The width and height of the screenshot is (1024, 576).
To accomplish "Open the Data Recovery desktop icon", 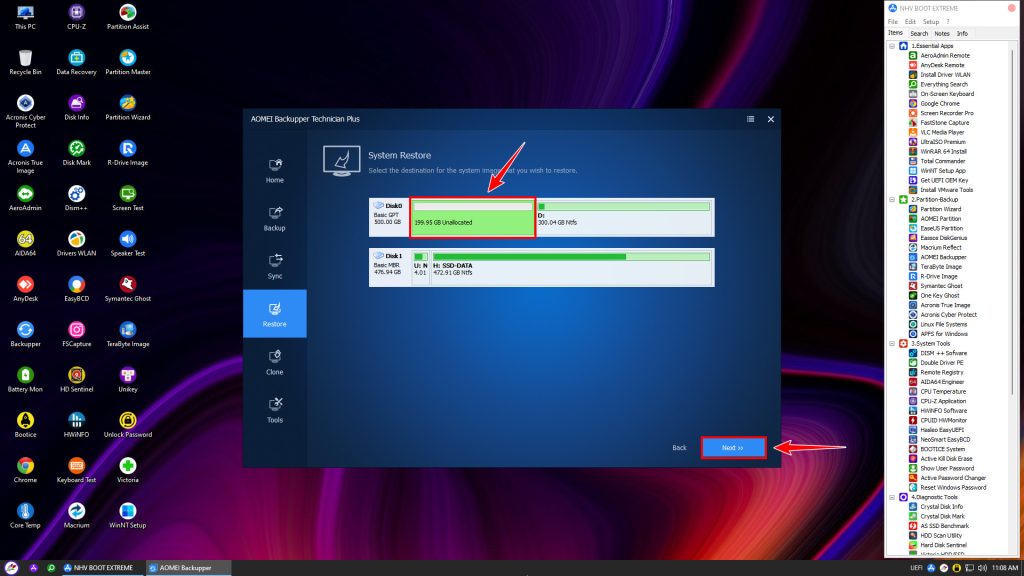I will click(x=76, y=63).
